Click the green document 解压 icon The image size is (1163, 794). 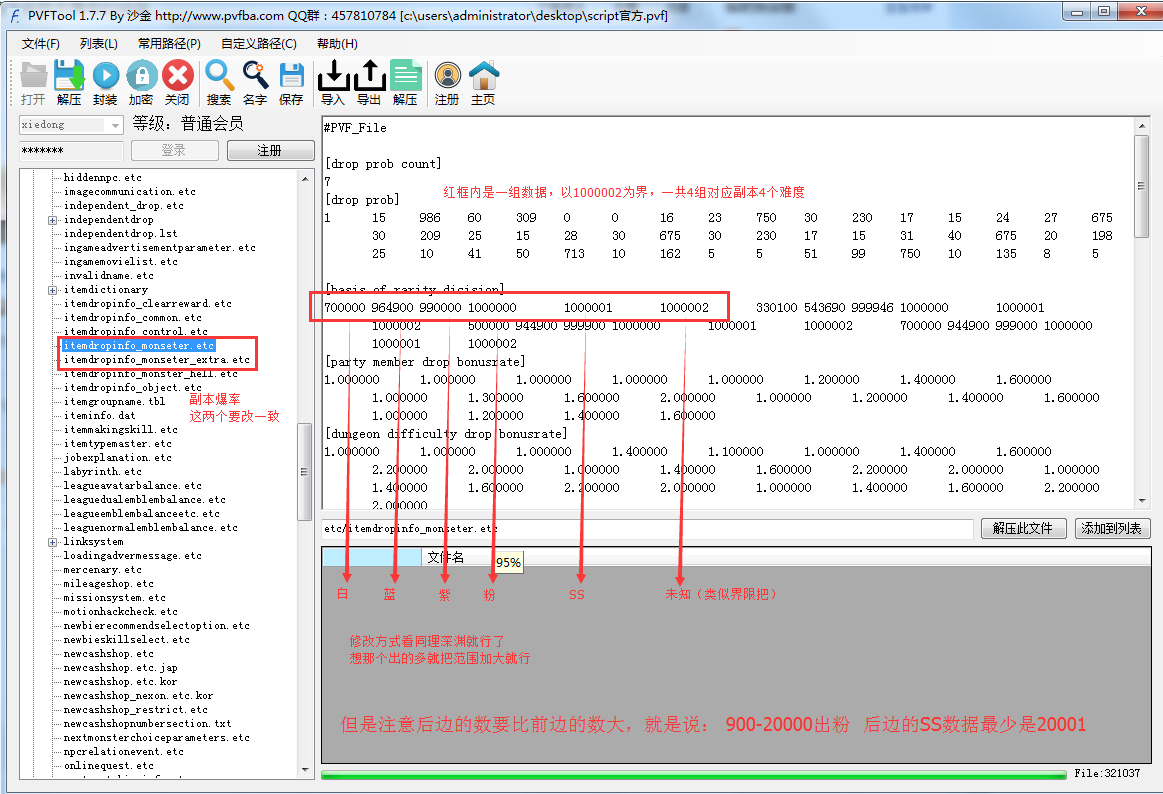pos(405,76)
